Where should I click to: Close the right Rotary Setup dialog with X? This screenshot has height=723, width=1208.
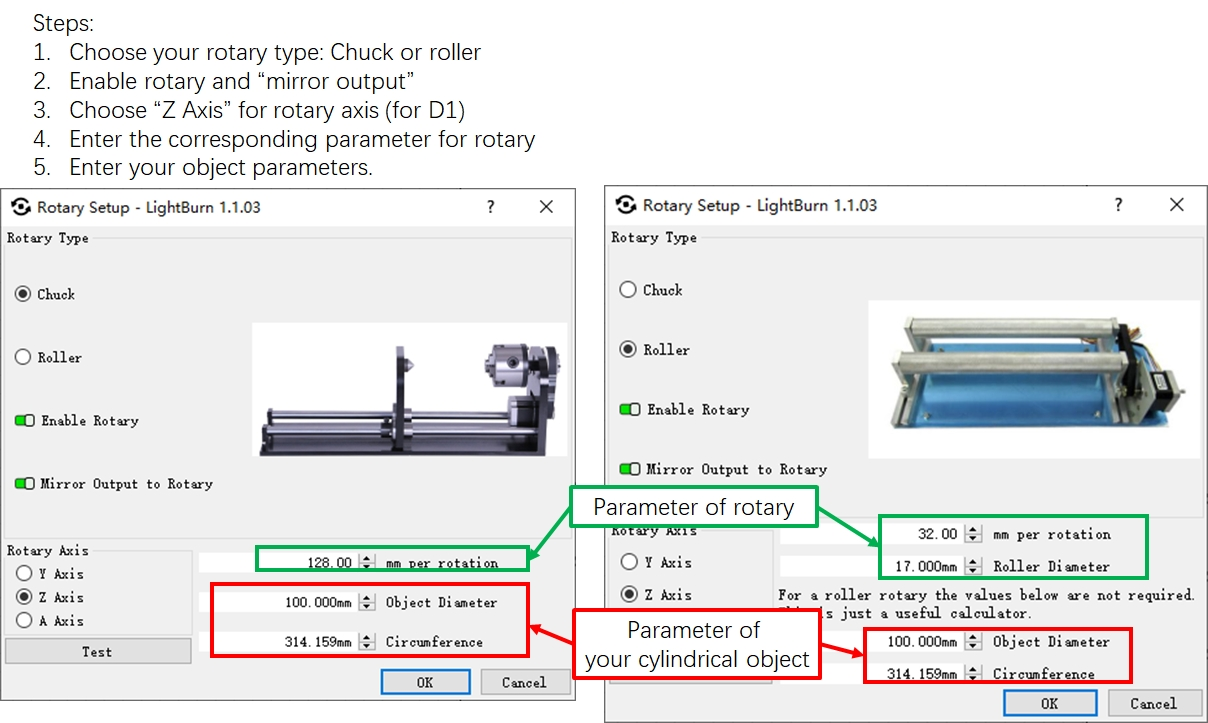tap(1176, 205)
